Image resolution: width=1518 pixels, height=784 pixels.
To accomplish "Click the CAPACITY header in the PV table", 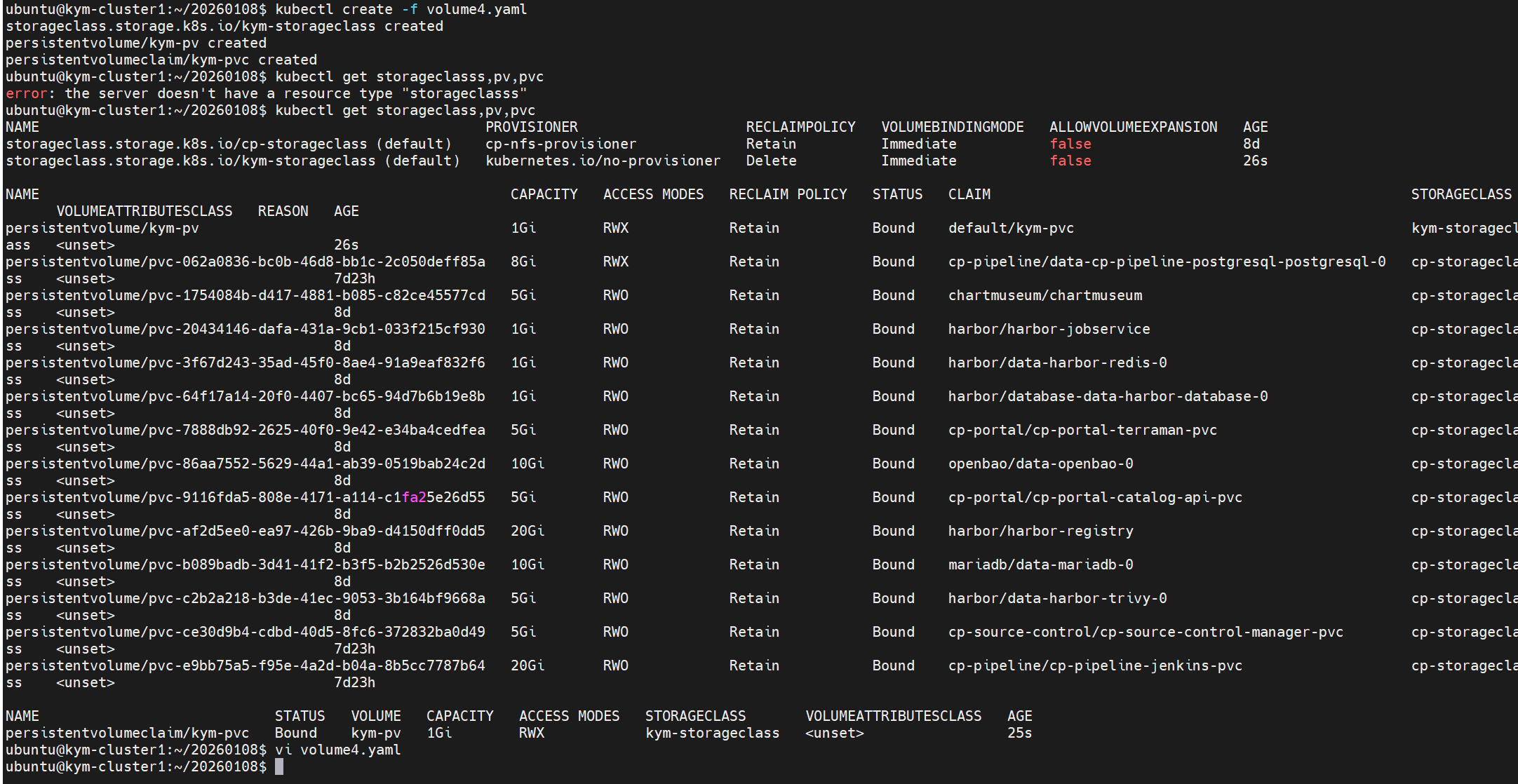I will (544, 194).
